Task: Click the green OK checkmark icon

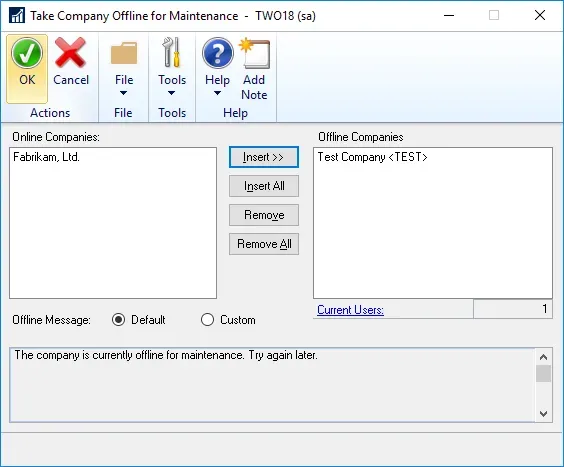Action: pos(27,53)
